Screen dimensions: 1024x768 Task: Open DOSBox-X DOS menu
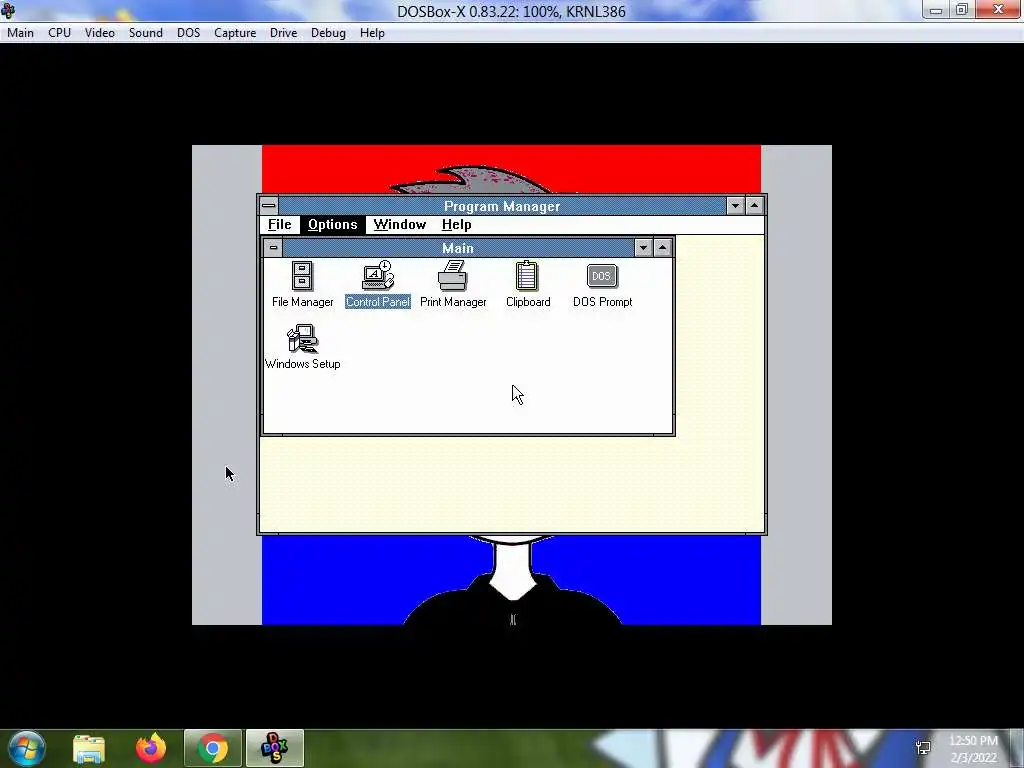click(189, 33)
